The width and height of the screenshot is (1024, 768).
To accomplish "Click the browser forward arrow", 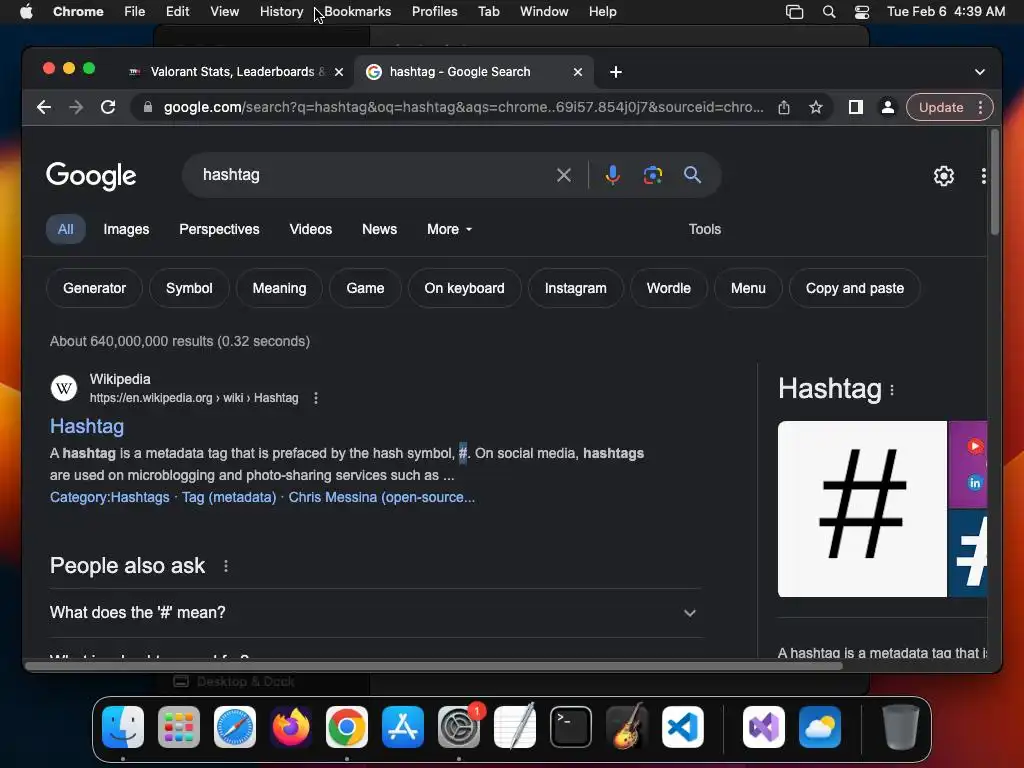I will pos(76,107).
